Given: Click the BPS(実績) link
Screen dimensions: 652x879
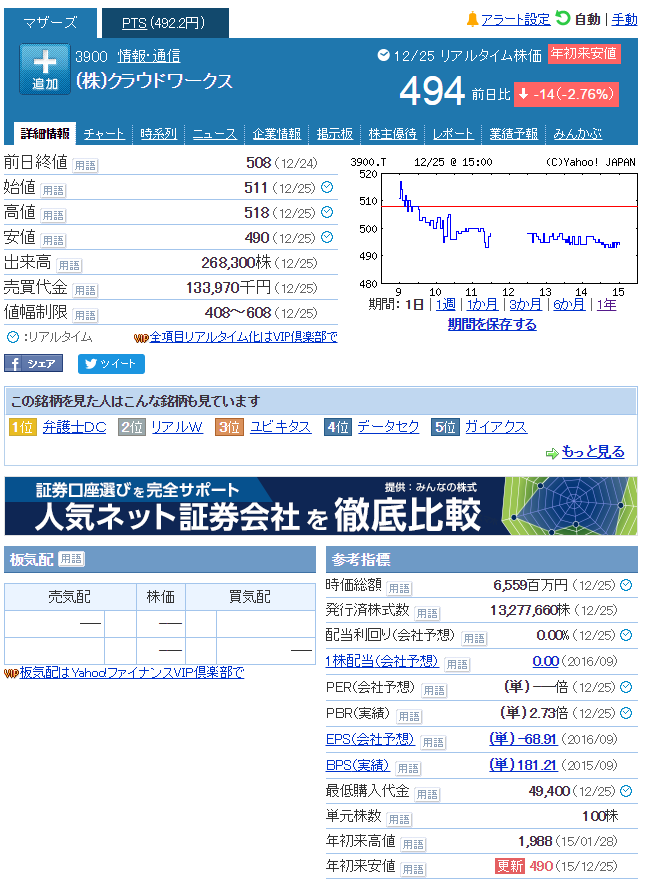Looking at the screenshot, I should (358, 765).
